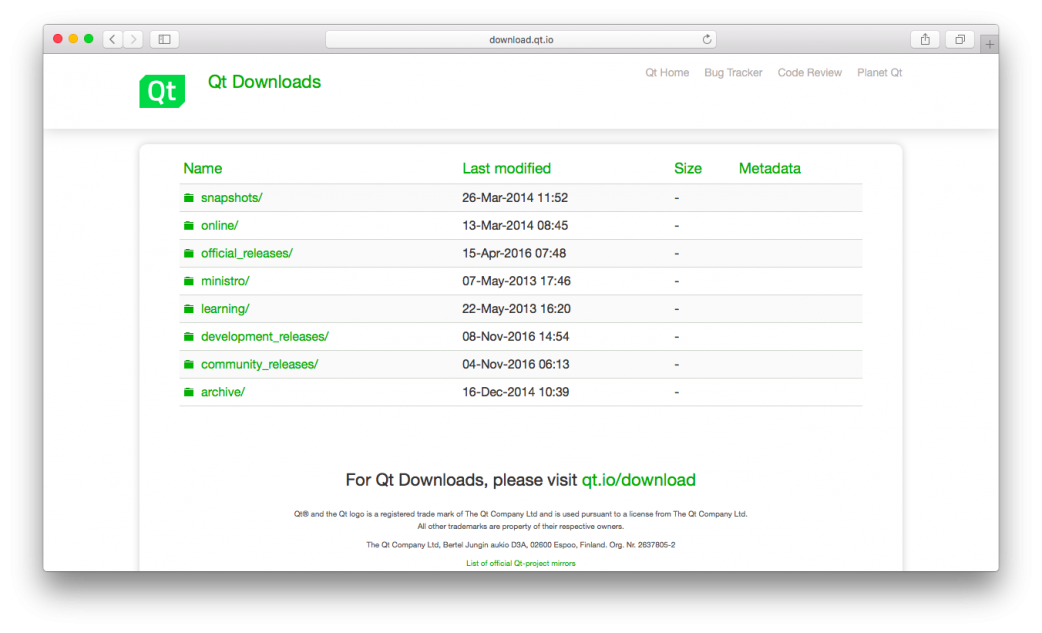Show all tabs overview button
Viewport: 1042px width, 633px height.
click(x=959, y=39)
